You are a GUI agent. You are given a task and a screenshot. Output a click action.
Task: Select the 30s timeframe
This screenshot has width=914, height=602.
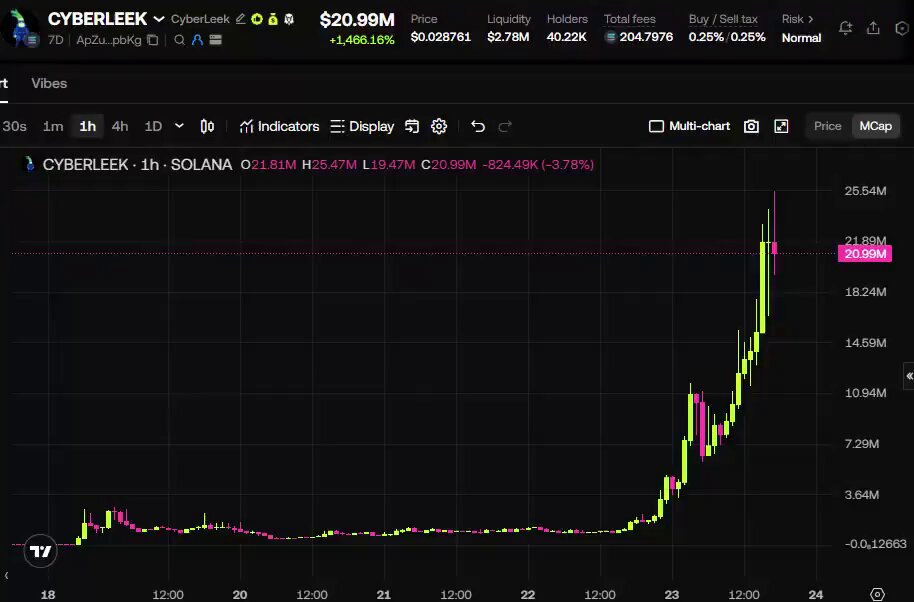(15, 126)
